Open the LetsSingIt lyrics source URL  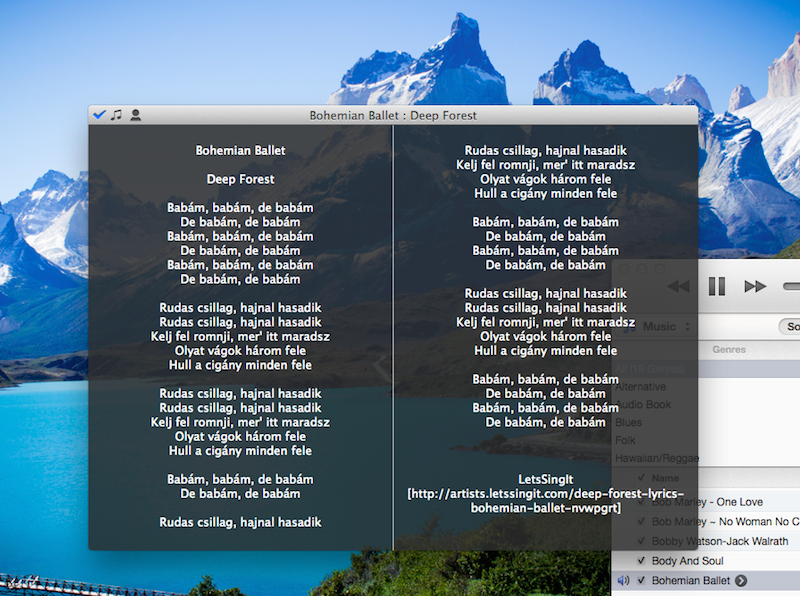click(545, 501)
